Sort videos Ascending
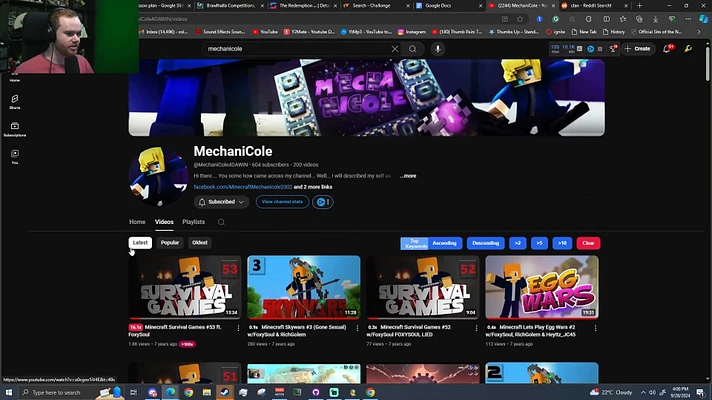712x400 pixels. [445, 243]
